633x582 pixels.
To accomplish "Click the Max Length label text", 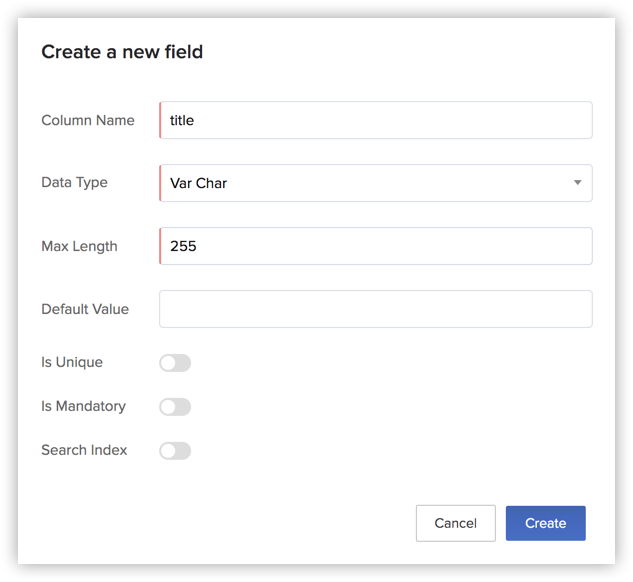I will [x=79, y=246].
